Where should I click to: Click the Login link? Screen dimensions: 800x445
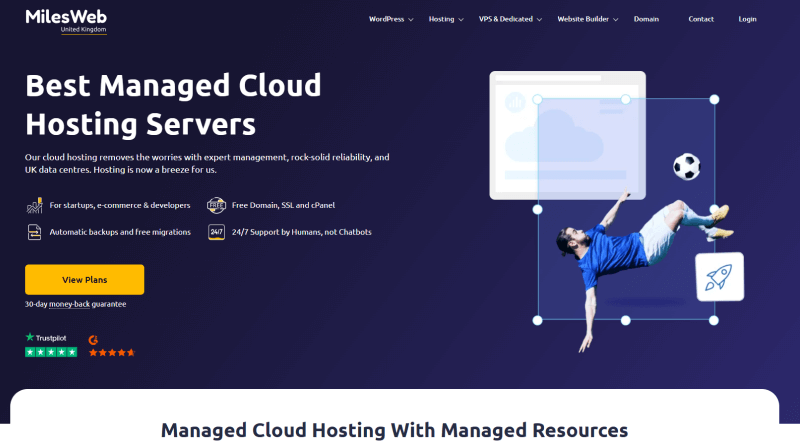tap(747, 19)
